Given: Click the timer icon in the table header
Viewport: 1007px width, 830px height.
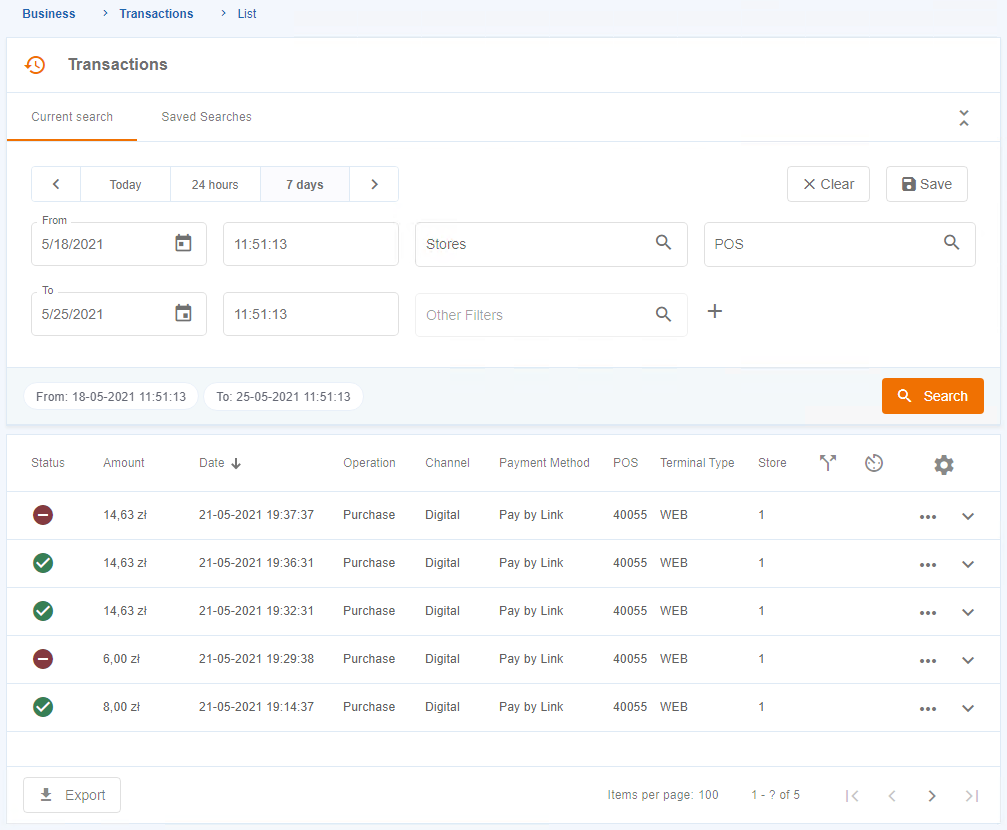Looking at the screenshot, I should (873, 463).
